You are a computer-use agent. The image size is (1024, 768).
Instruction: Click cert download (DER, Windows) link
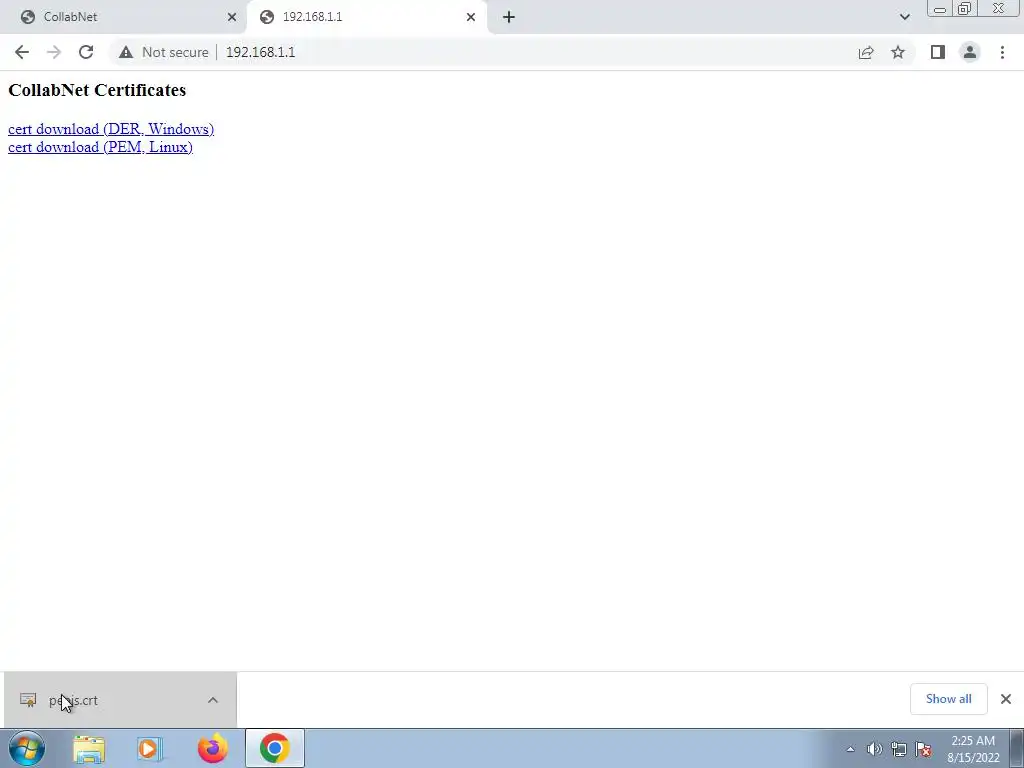pyautogui.click(x=111, y=129)
